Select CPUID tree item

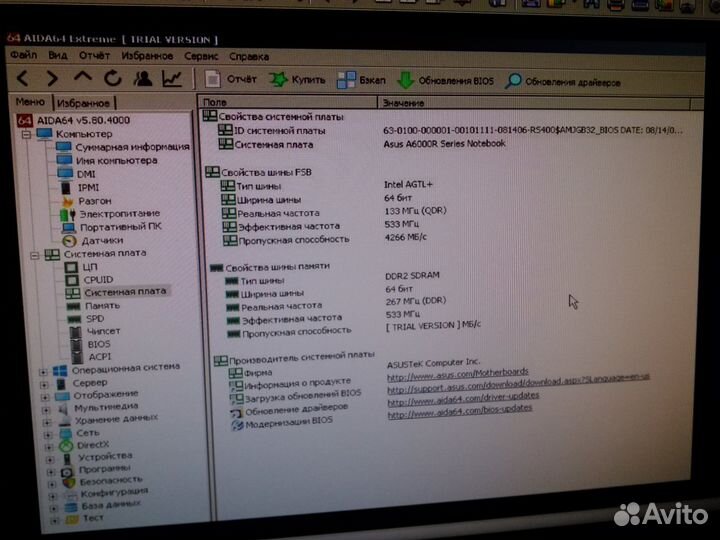tap(98, 280)
